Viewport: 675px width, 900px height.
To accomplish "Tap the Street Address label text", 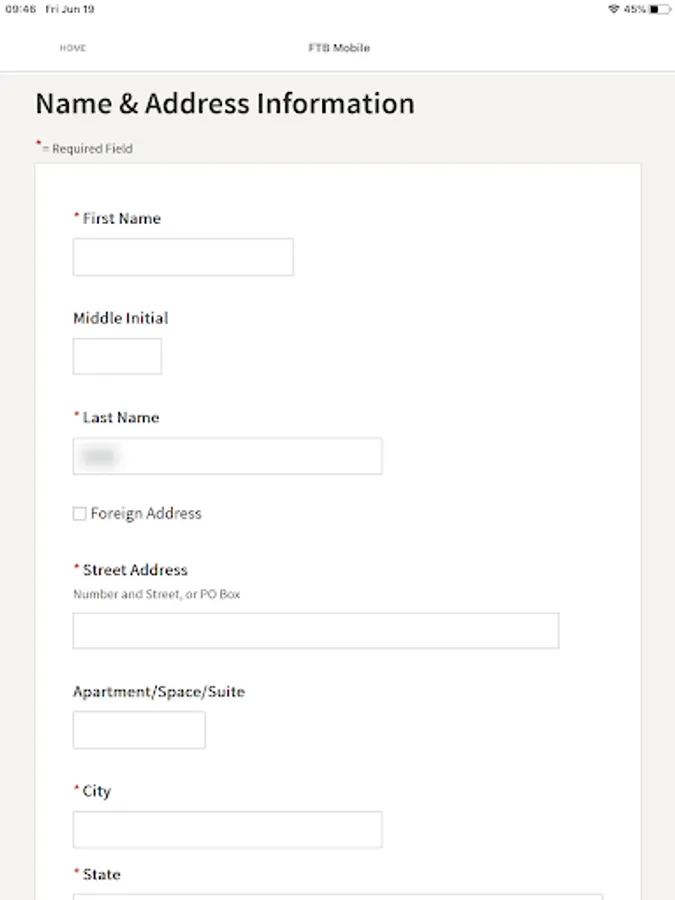I will (135, 570).
